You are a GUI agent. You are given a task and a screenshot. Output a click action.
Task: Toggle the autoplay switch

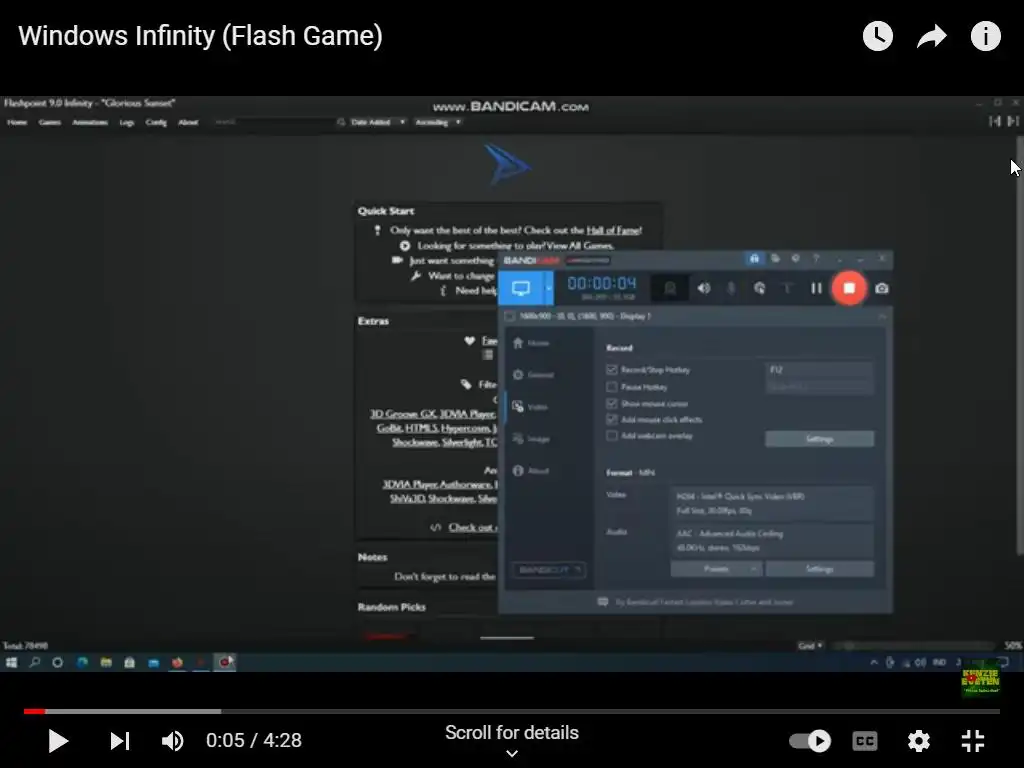click(810, 741)
